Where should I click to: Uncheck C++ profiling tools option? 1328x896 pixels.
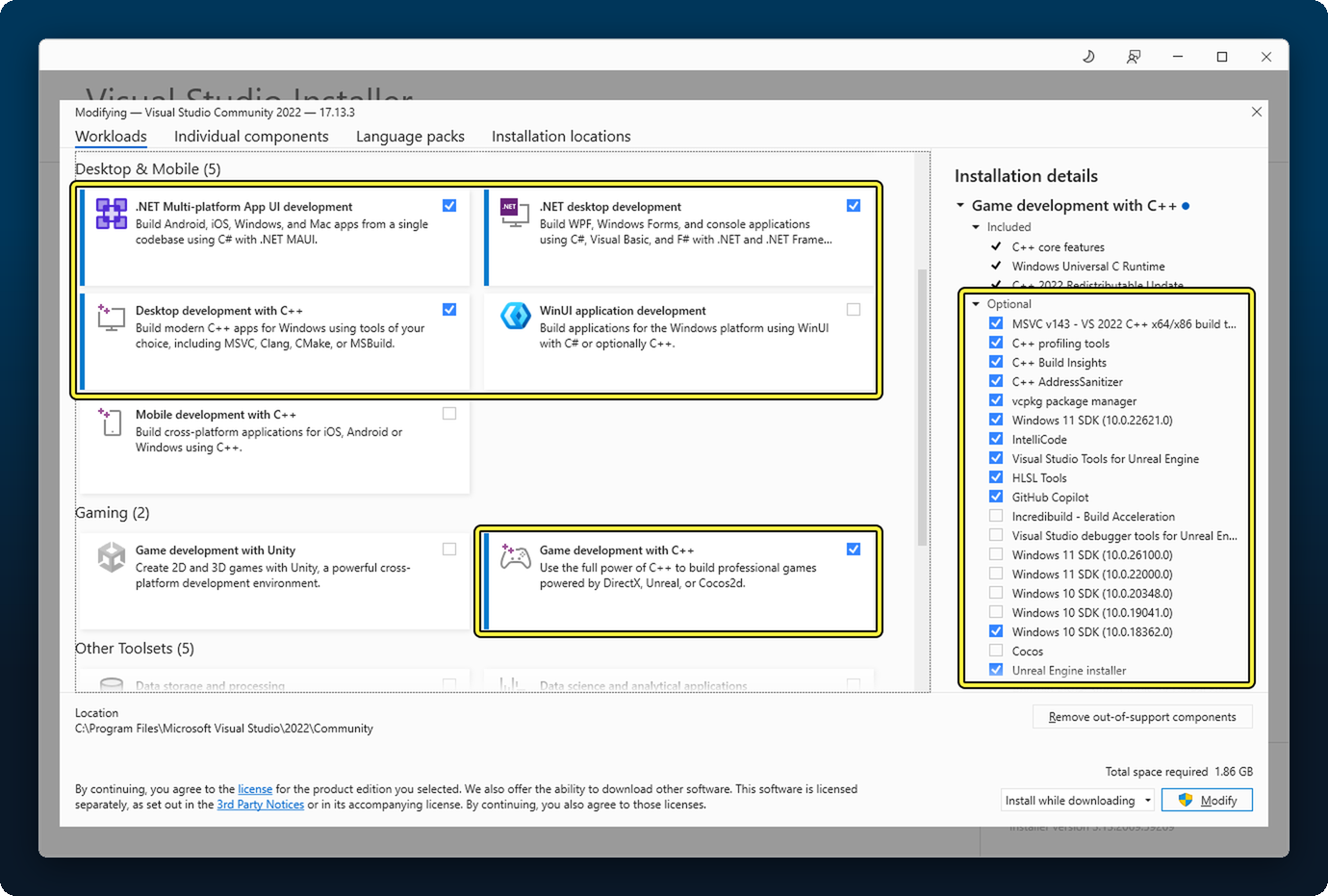pyautogui.click(x=996, y=343)
